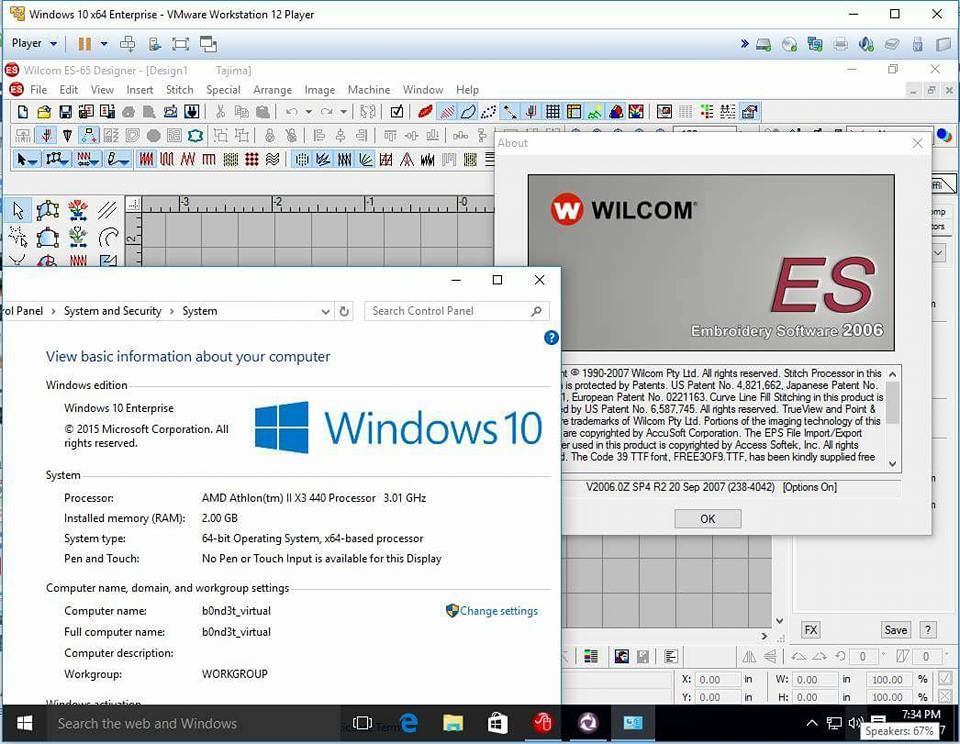The height and width of the screenshot is (744, 960).
Task: Toggle the show vectors shapes icon
Action: coord(616,111)
